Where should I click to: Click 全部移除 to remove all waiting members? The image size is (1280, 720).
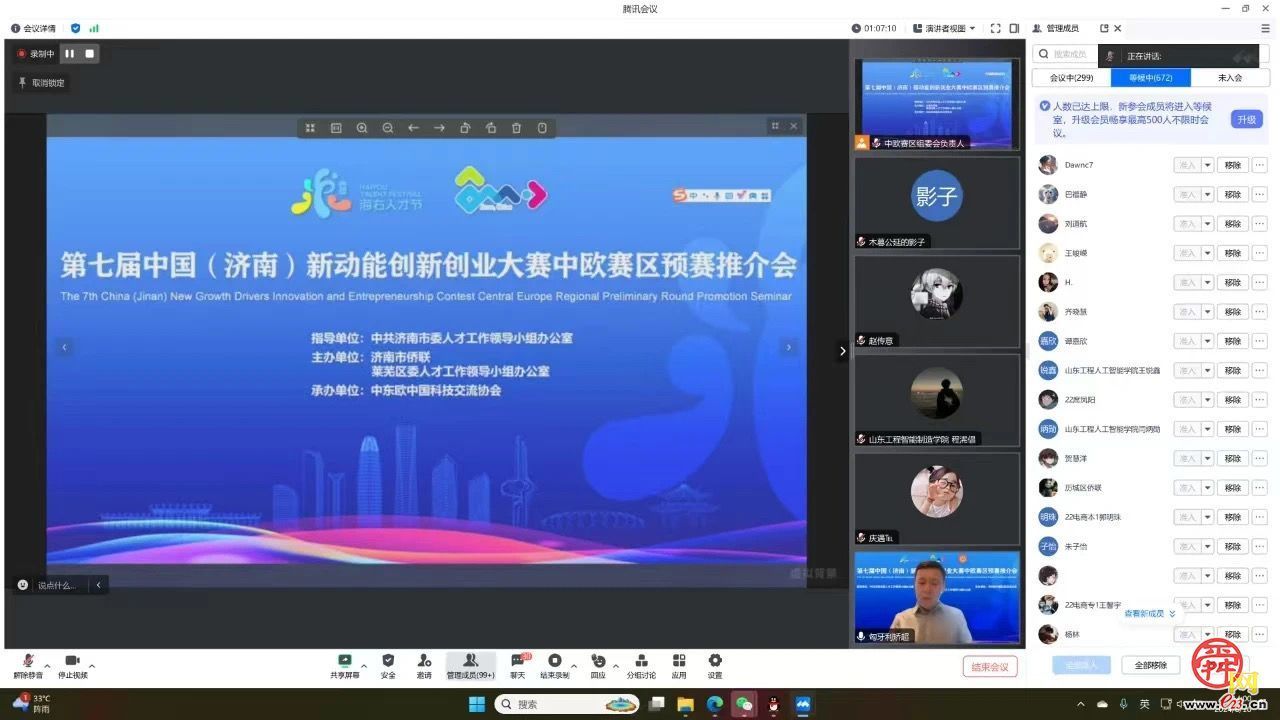(x=1150, y=664)
